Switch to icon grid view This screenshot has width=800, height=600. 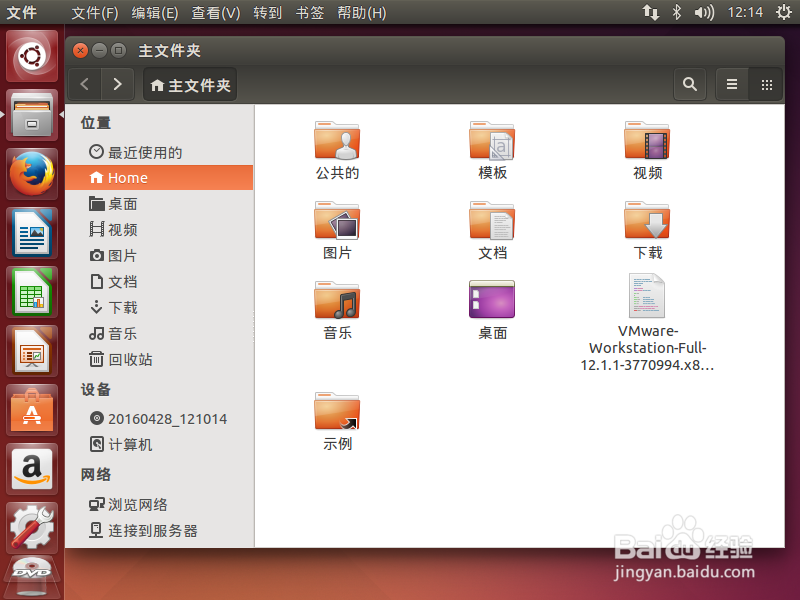766,84
